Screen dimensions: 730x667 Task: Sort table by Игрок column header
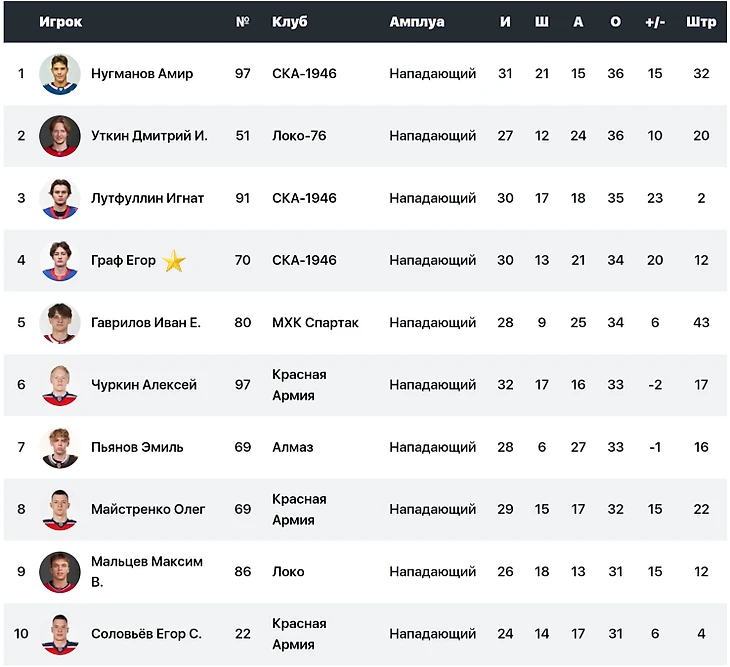click(61, 22)
